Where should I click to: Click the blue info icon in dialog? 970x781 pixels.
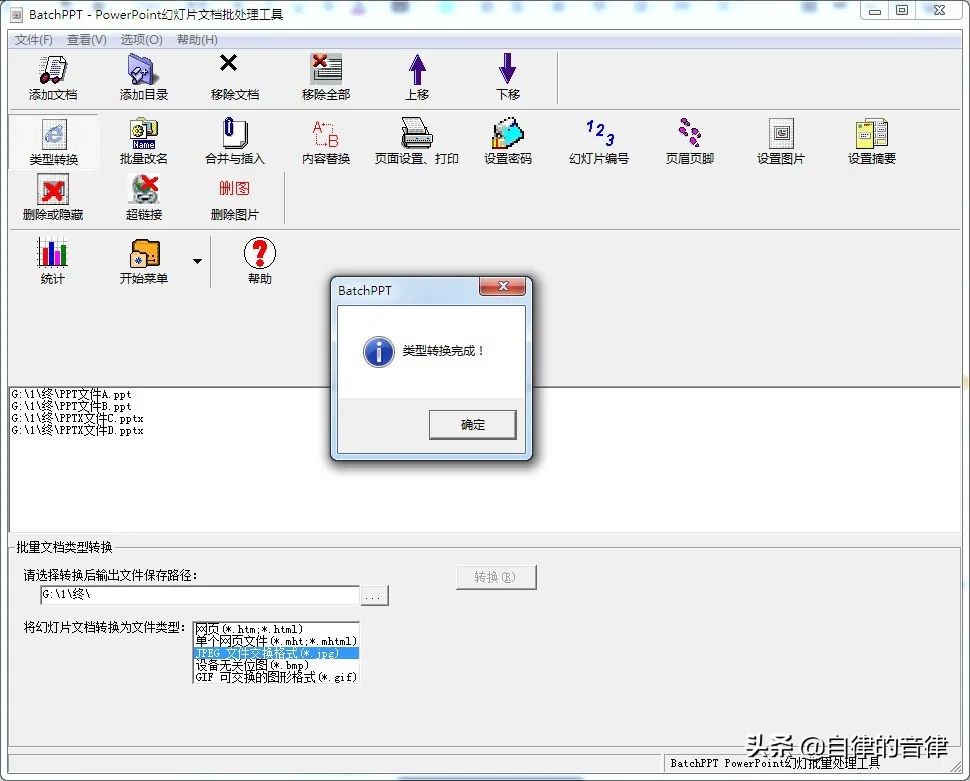(379, 352)
